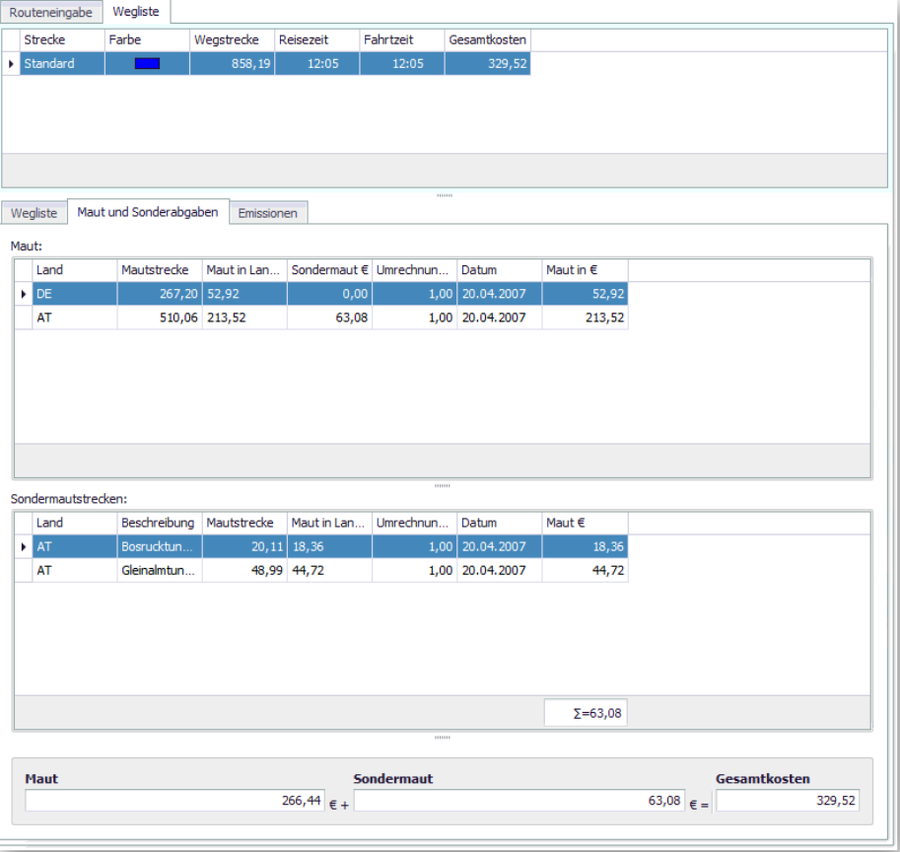Click the Sondermaut total input field
Image resolution: width=900 pixels, height=852 pixels.
[x=519, y=801]
